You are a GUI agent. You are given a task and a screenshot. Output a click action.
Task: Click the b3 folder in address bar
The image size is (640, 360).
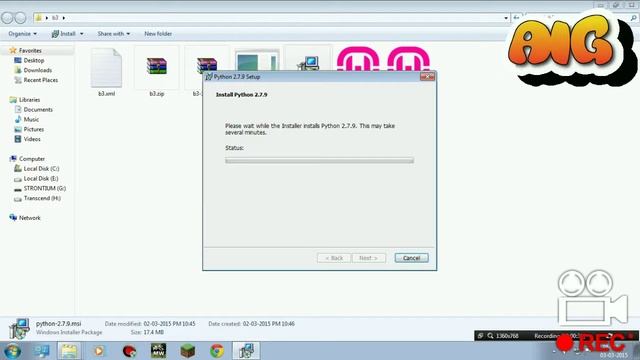tap(55, 18)
